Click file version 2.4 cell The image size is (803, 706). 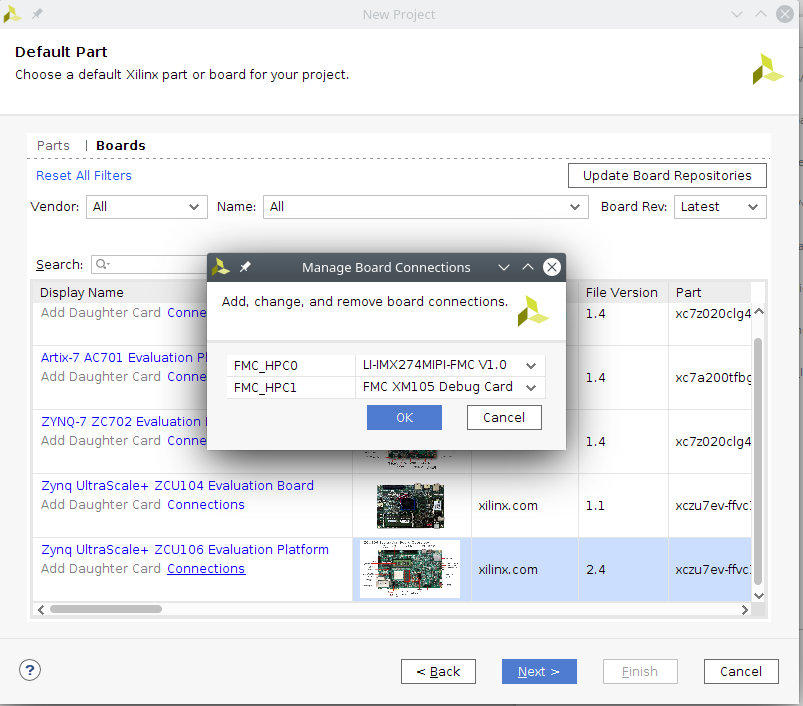pos(623,569)
